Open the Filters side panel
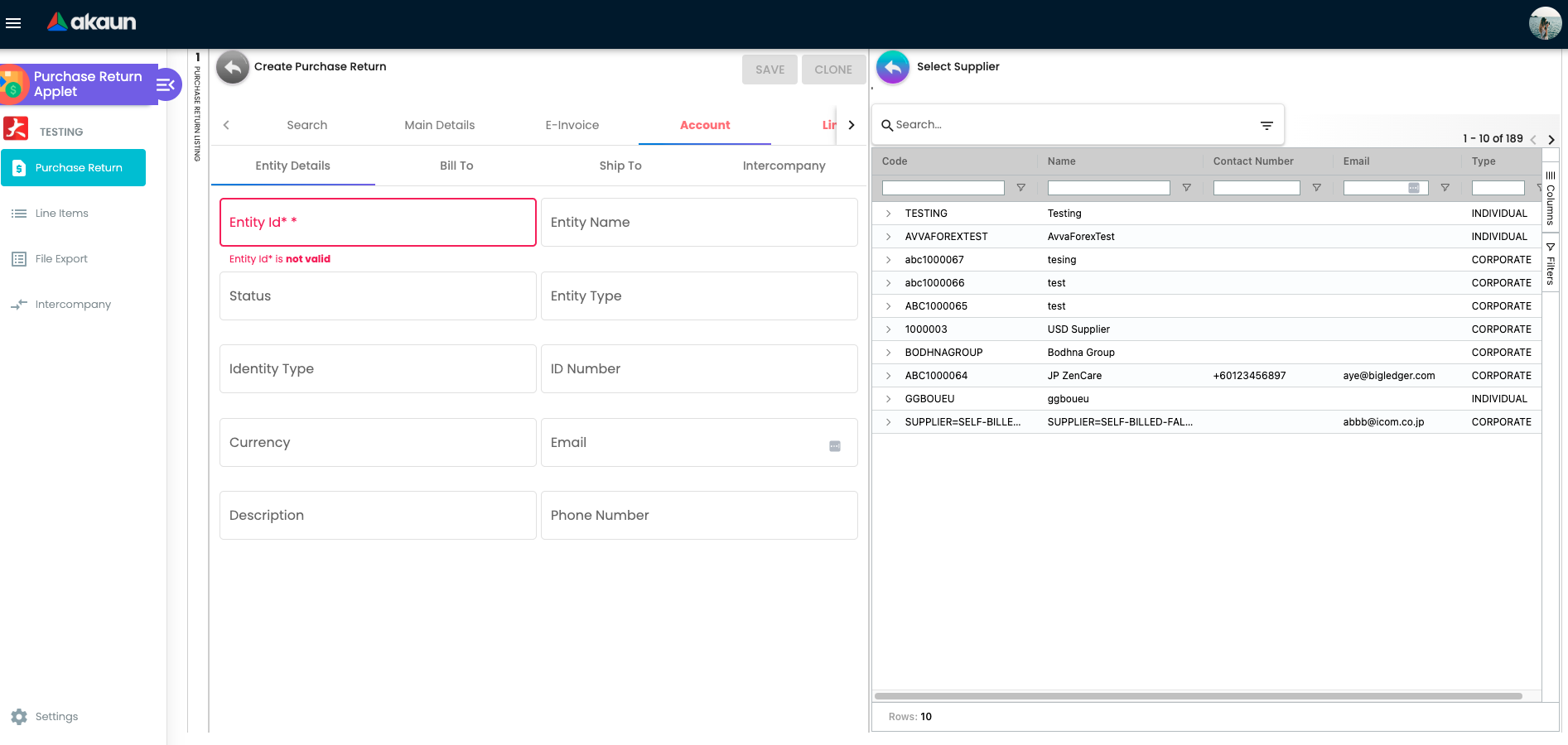The image size is (1568, 745). click(1551, 263)
